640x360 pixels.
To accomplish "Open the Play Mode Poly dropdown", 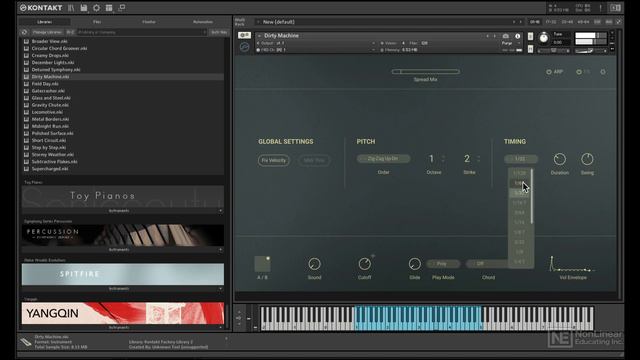I will click(443, 264).
